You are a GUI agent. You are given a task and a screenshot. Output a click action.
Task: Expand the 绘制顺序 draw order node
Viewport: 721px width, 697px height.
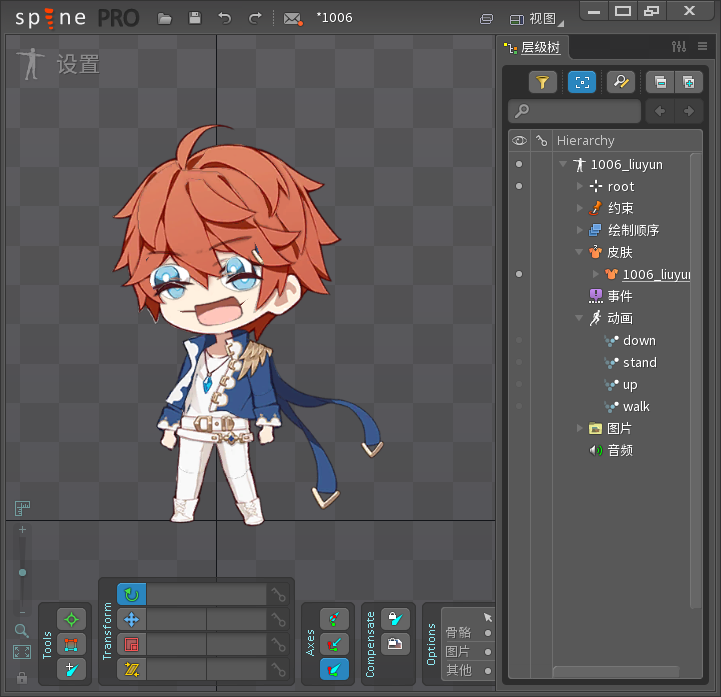579,230
